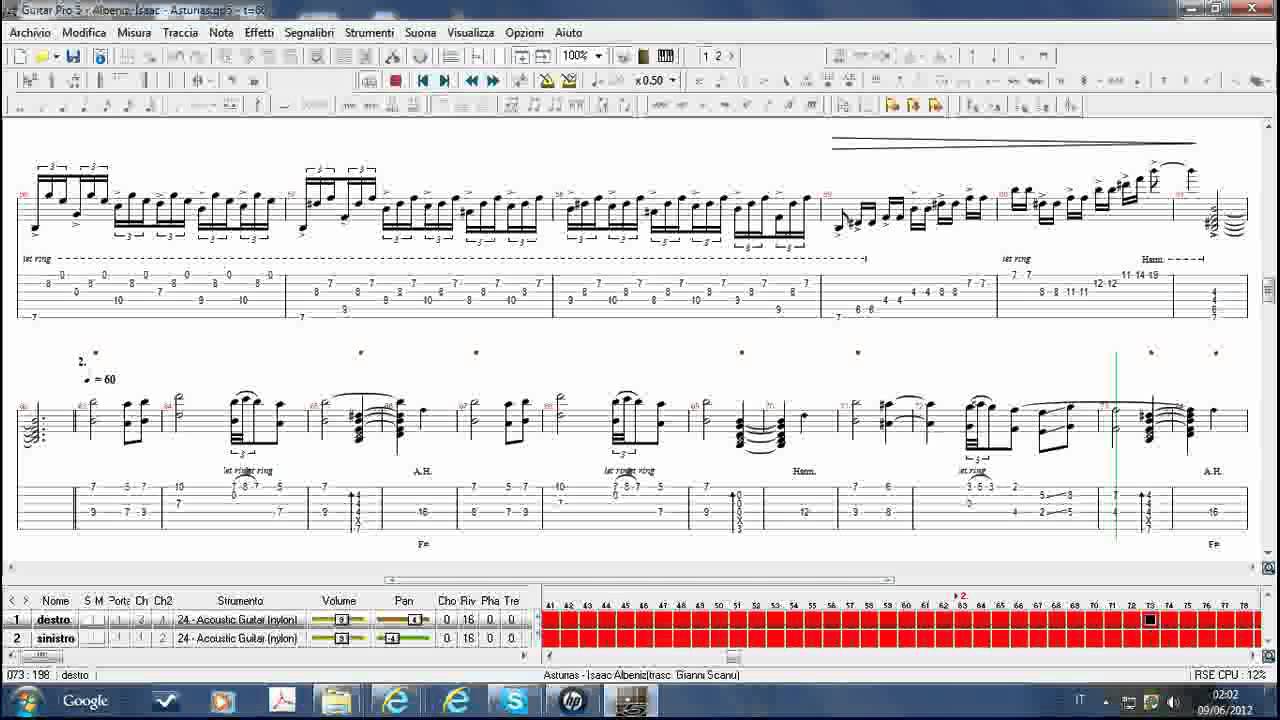Click the third orange marker folder icon
Screen dimensions: 1280x720
tap(936, 105)
